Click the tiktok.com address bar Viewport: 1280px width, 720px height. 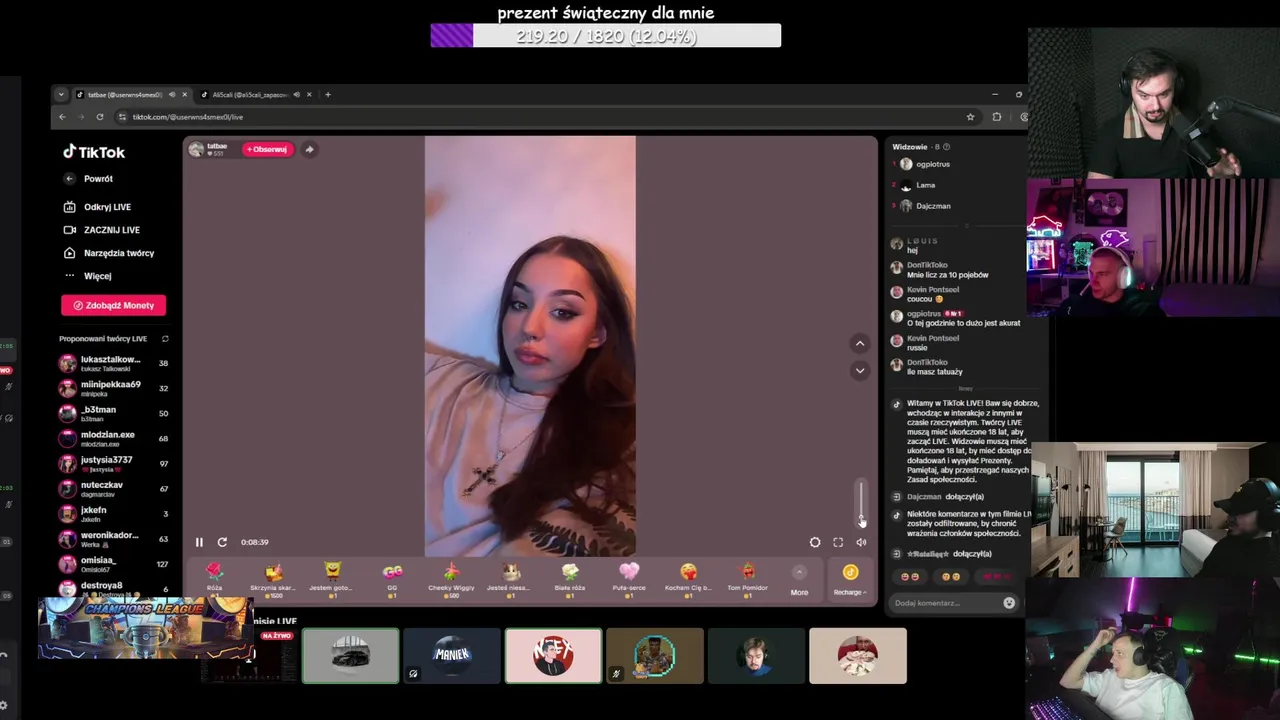pos(545,117)
